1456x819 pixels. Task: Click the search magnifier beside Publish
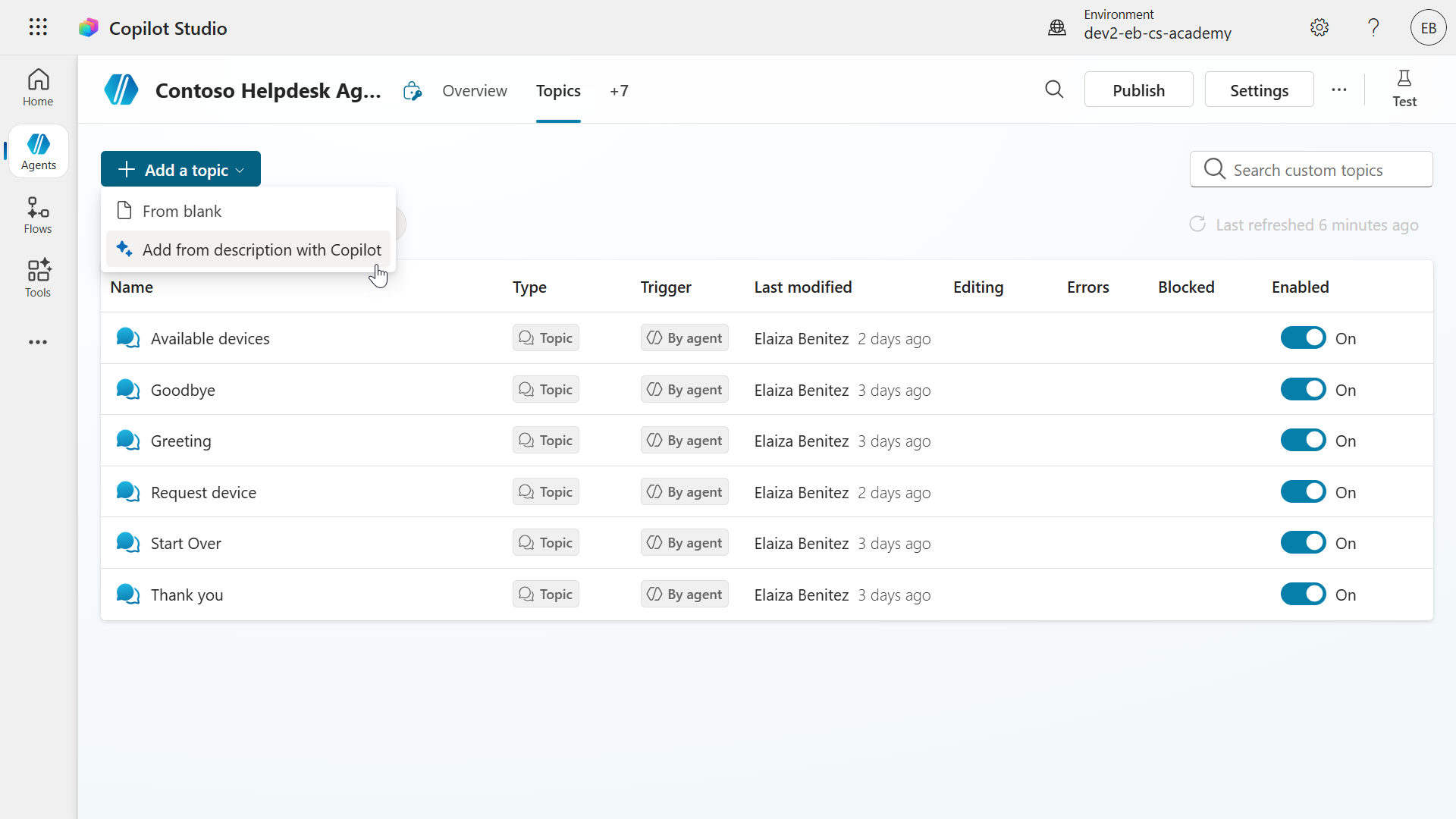pyautogui.click(x=1054, y=89)
